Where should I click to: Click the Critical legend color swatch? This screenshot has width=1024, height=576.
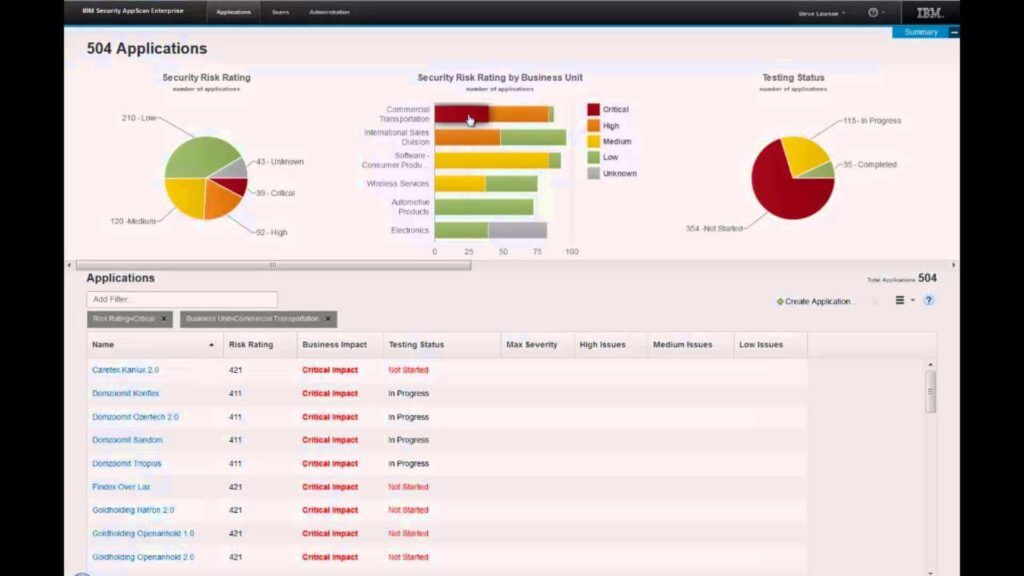(x=593, y=110)
